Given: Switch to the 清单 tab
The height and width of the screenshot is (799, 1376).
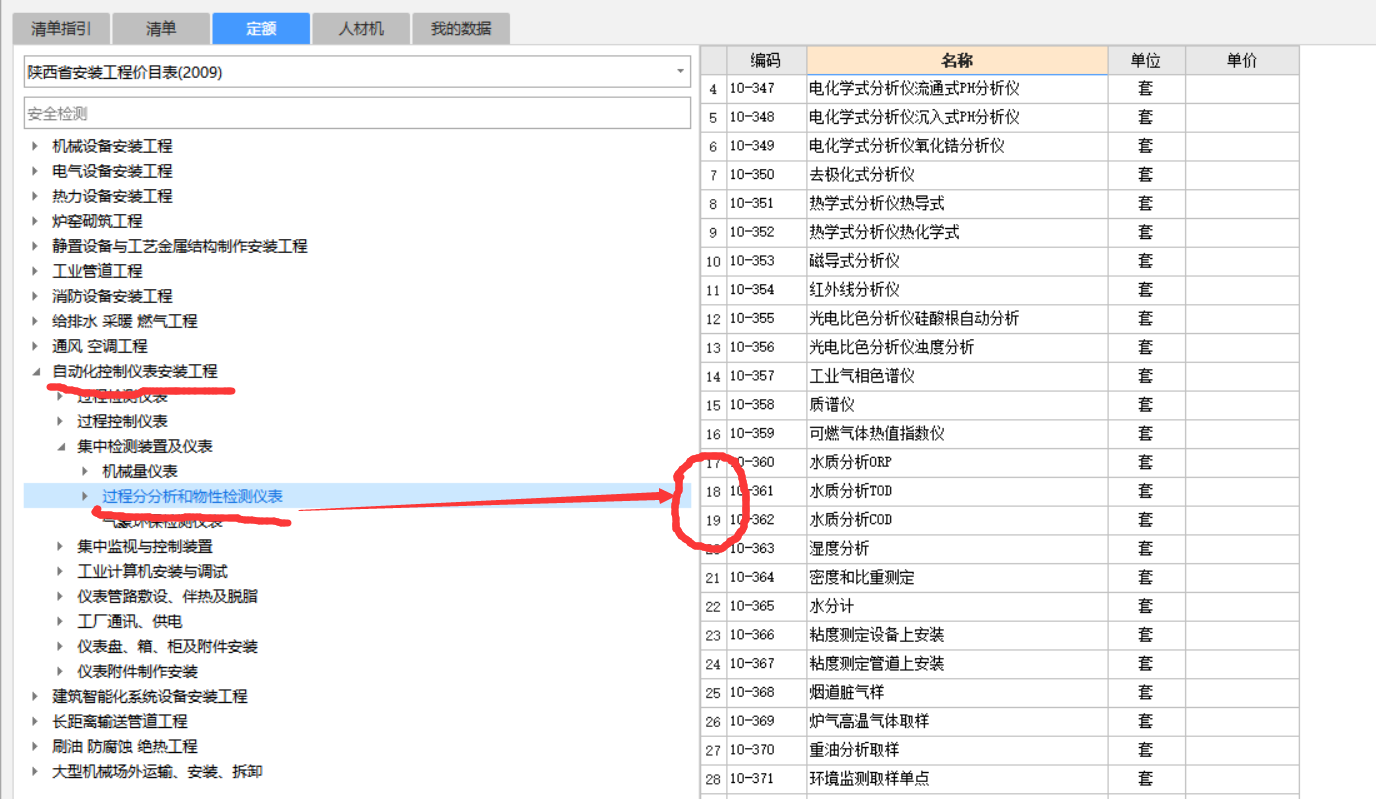Looking at the screenshot, I should (x=161, y=29).
